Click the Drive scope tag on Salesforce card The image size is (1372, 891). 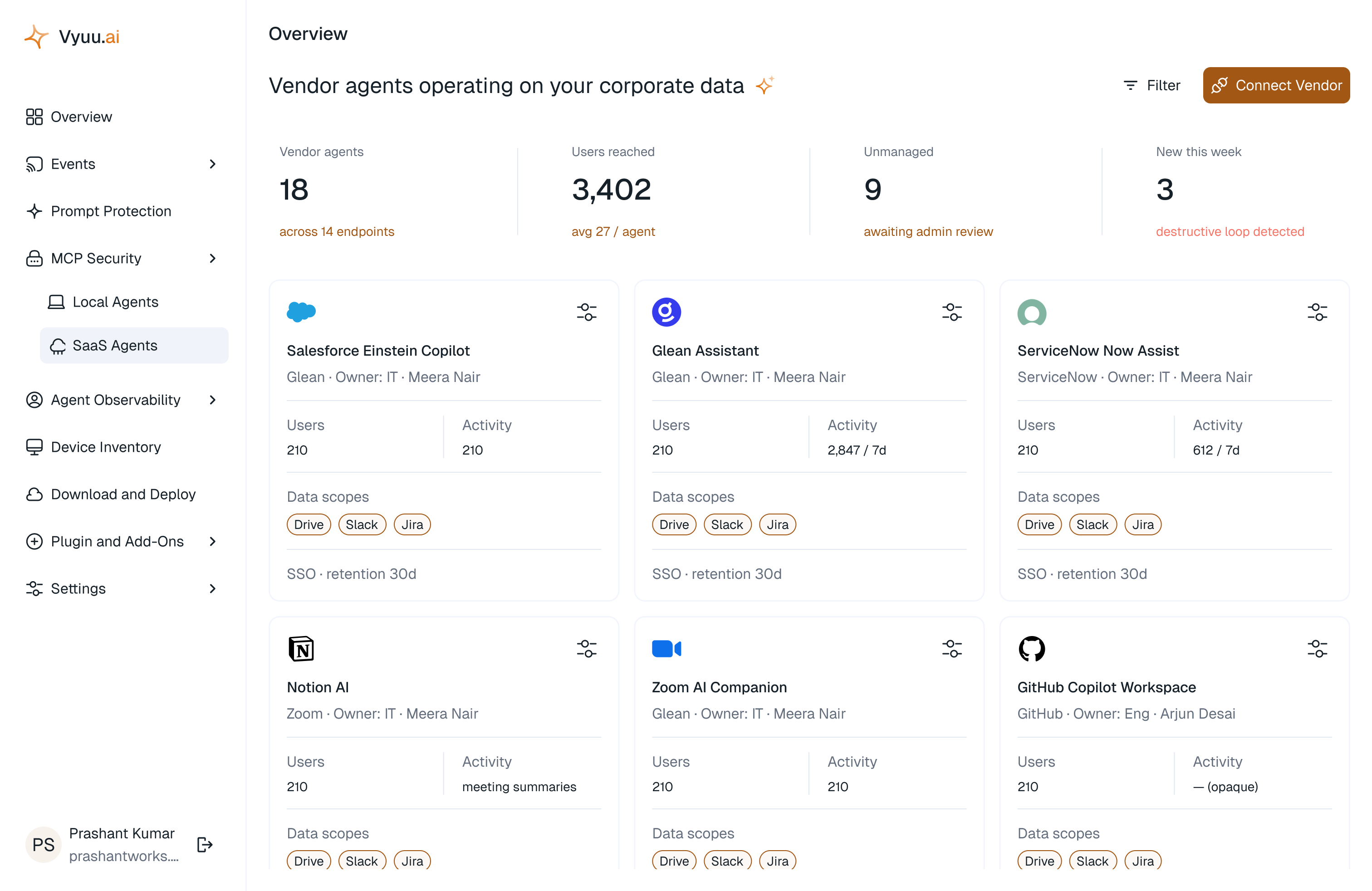309,524
